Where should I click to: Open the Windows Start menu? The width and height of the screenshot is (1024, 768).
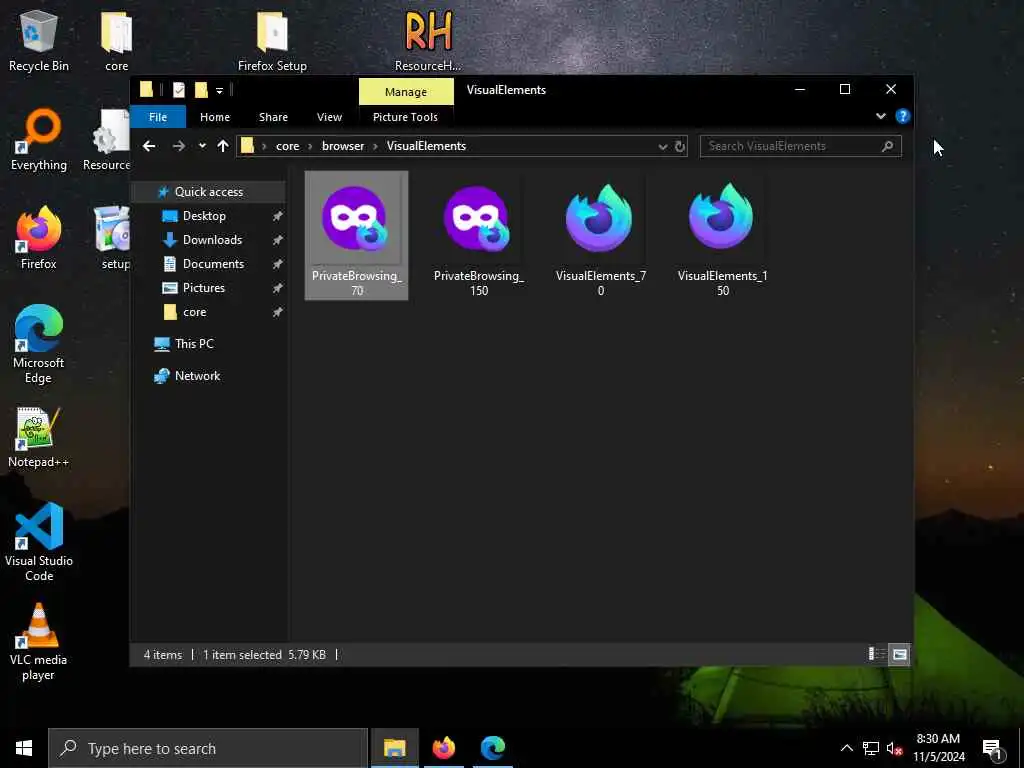[x=24, y=748]
